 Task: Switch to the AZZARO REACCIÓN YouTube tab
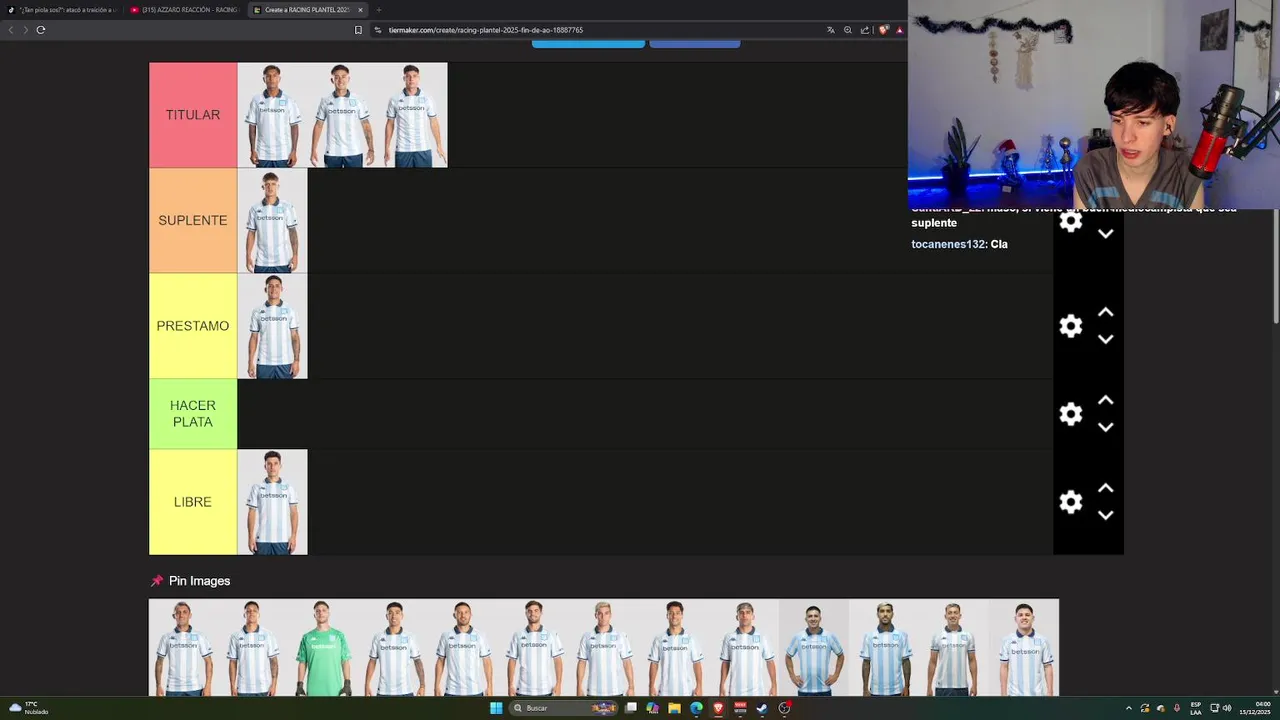184,10
